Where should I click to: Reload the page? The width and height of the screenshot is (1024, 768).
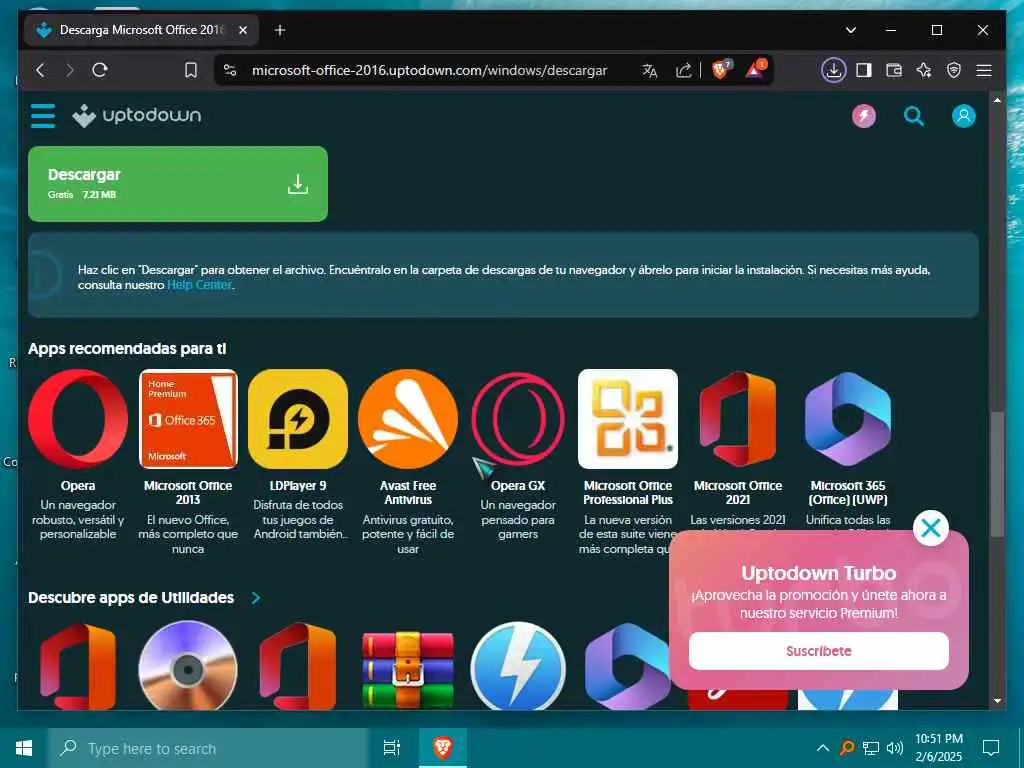pos(100,70)
